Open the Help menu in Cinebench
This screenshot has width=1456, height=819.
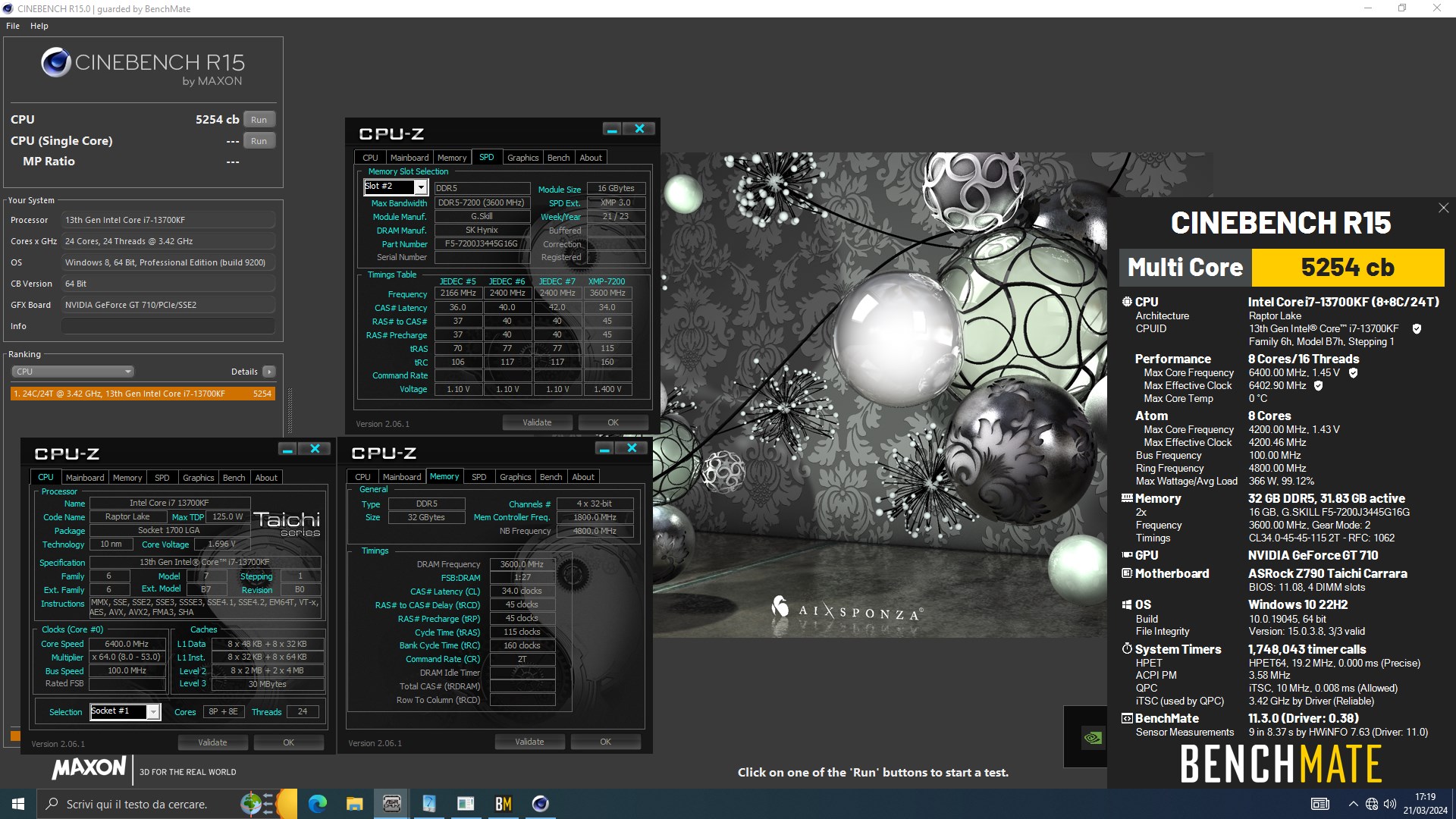tap(39, 26)
